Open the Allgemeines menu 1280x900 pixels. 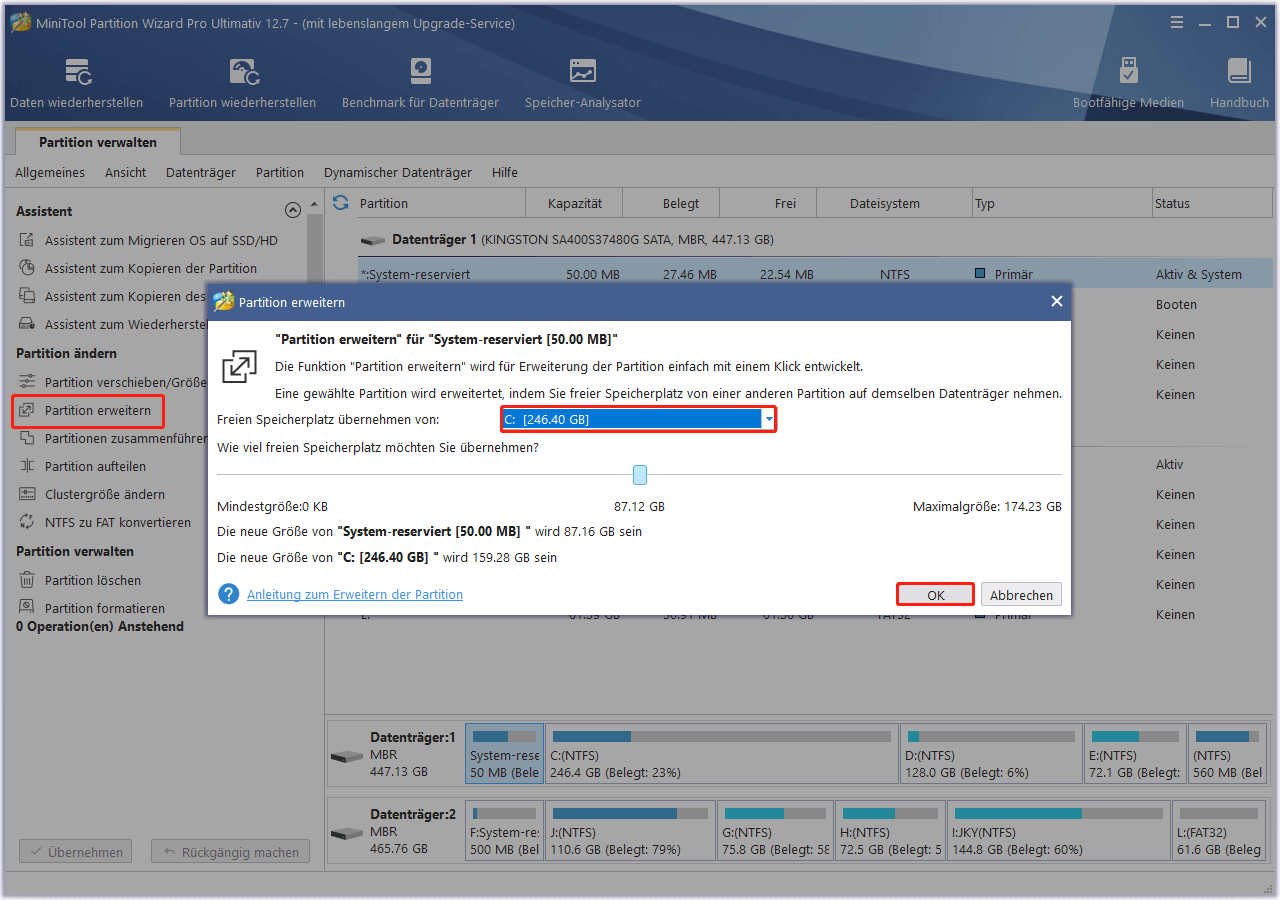pos(50,172)
